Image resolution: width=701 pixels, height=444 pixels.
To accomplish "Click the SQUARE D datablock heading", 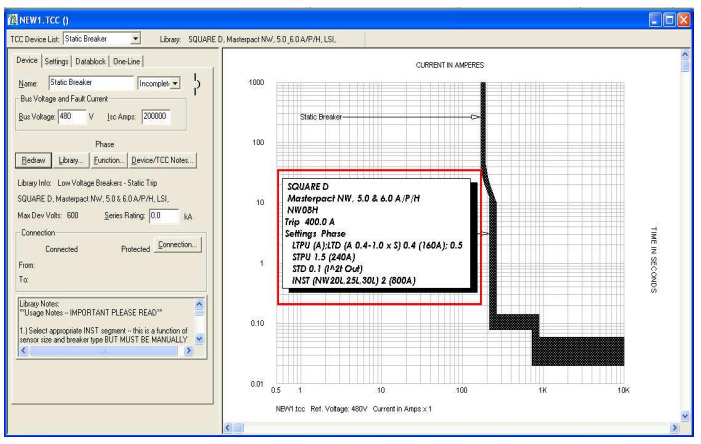I will [x=308, y=186].
